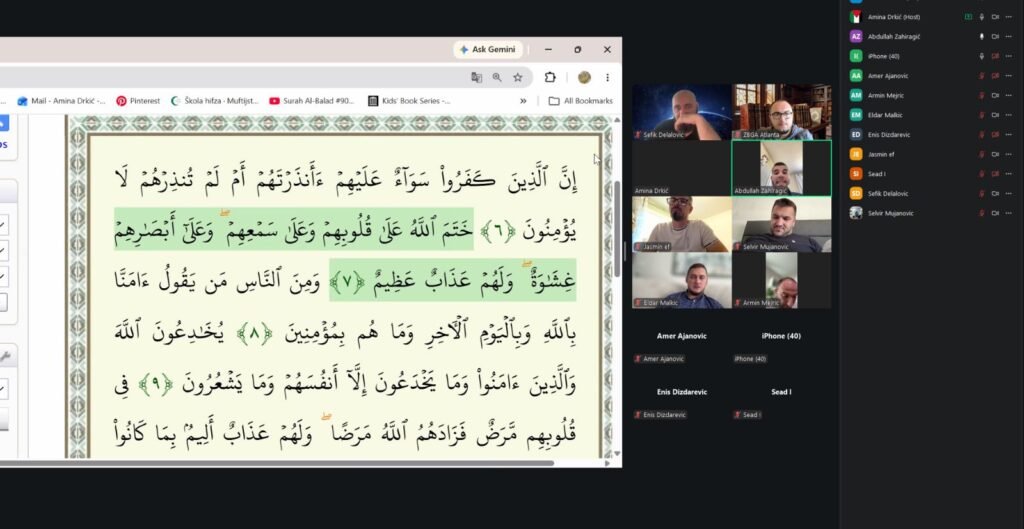
Task: Click Abdullah Zahiragić's camera icon in list
Action: coord(995,37)
